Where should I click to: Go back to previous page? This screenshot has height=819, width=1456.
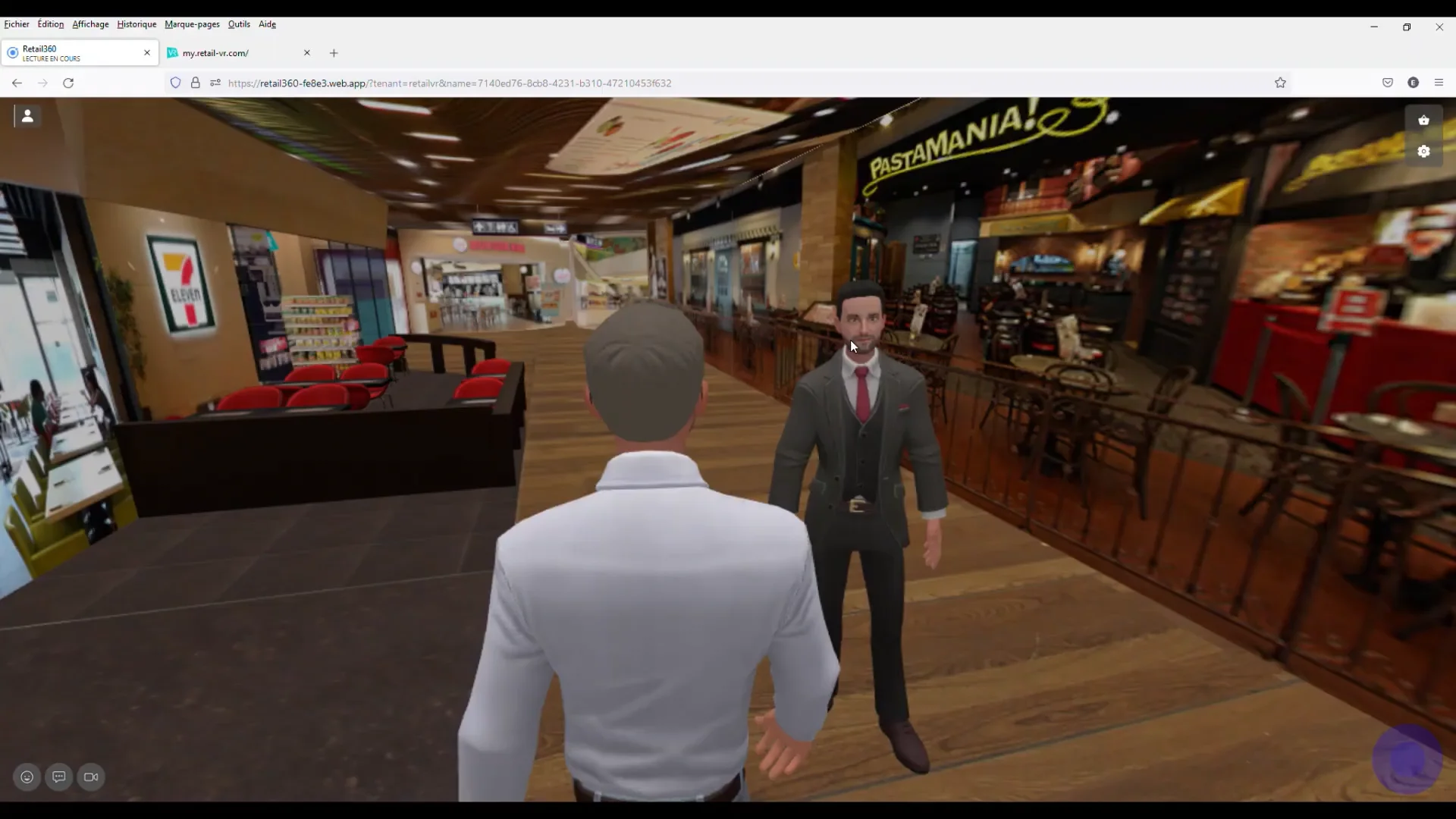(17, 83)
